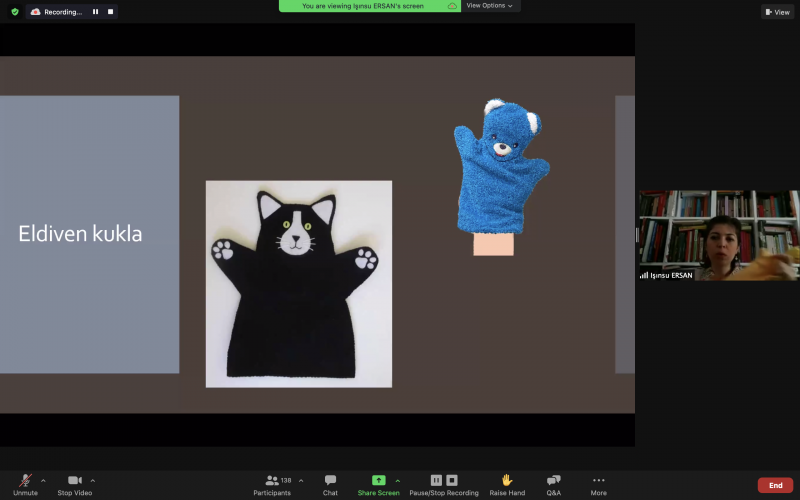The image size is (800, 500).
Task: Pause recording via top-left indicator
Action: pos(95,12)
